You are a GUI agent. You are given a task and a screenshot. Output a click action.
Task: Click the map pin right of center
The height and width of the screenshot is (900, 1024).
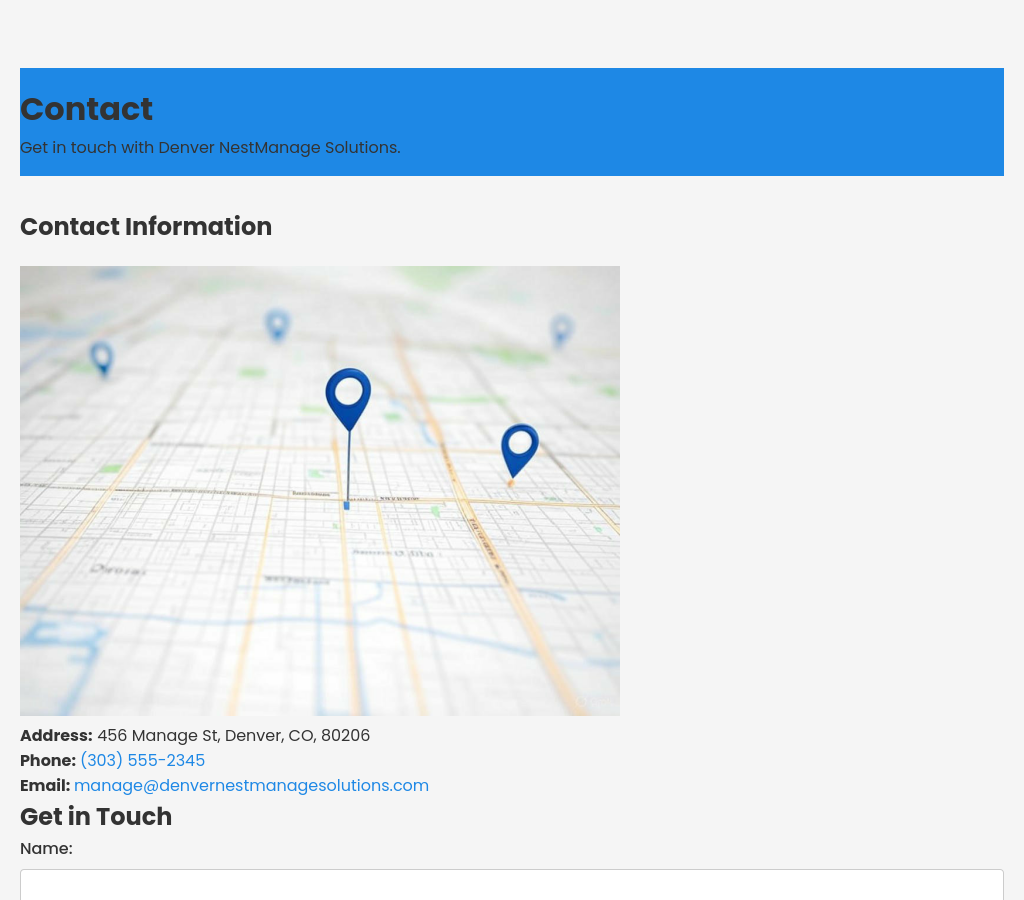[x=519, y=447]
